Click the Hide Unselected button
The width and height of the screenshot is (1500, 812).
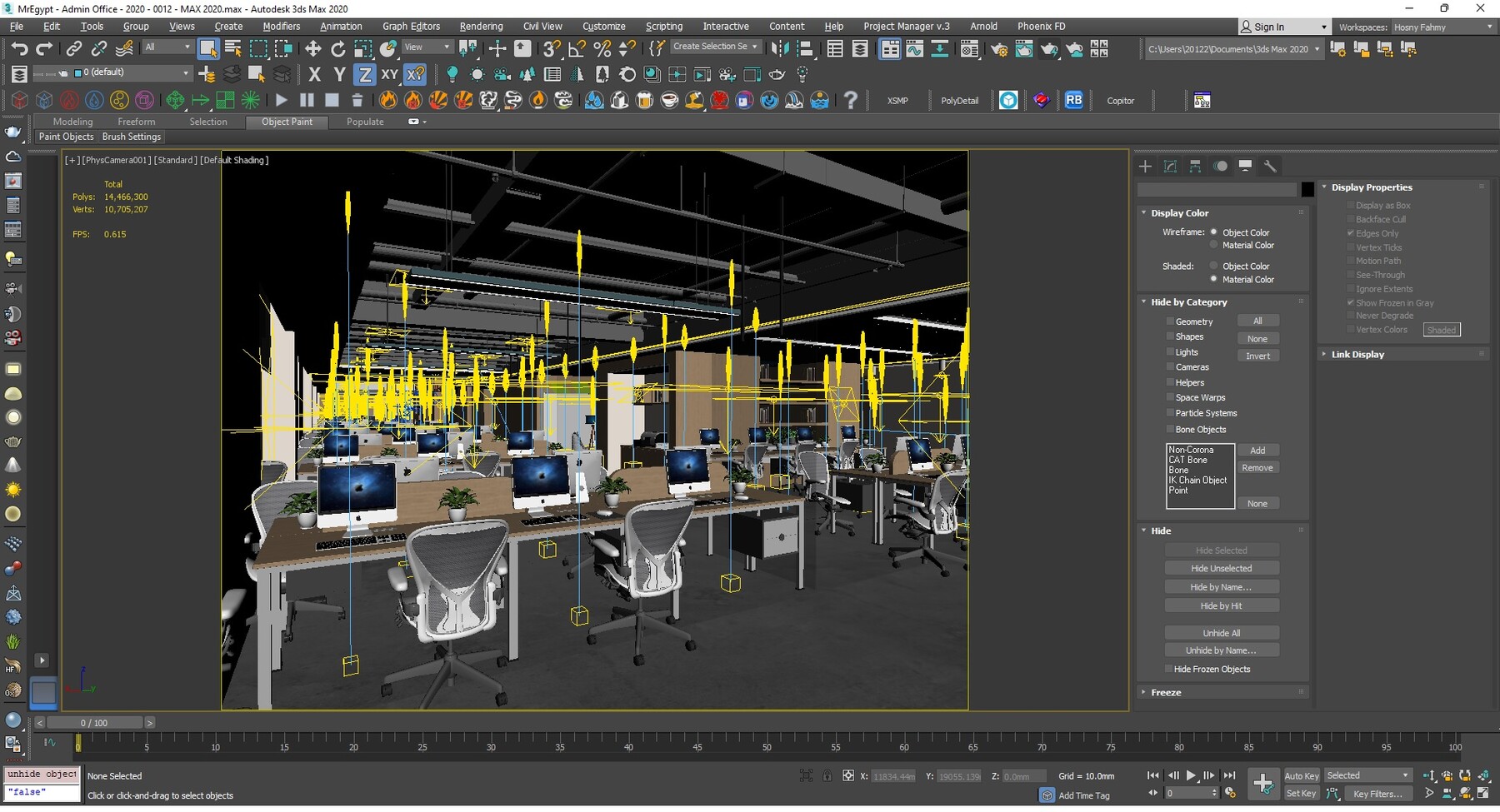[x=1221, y=567]
